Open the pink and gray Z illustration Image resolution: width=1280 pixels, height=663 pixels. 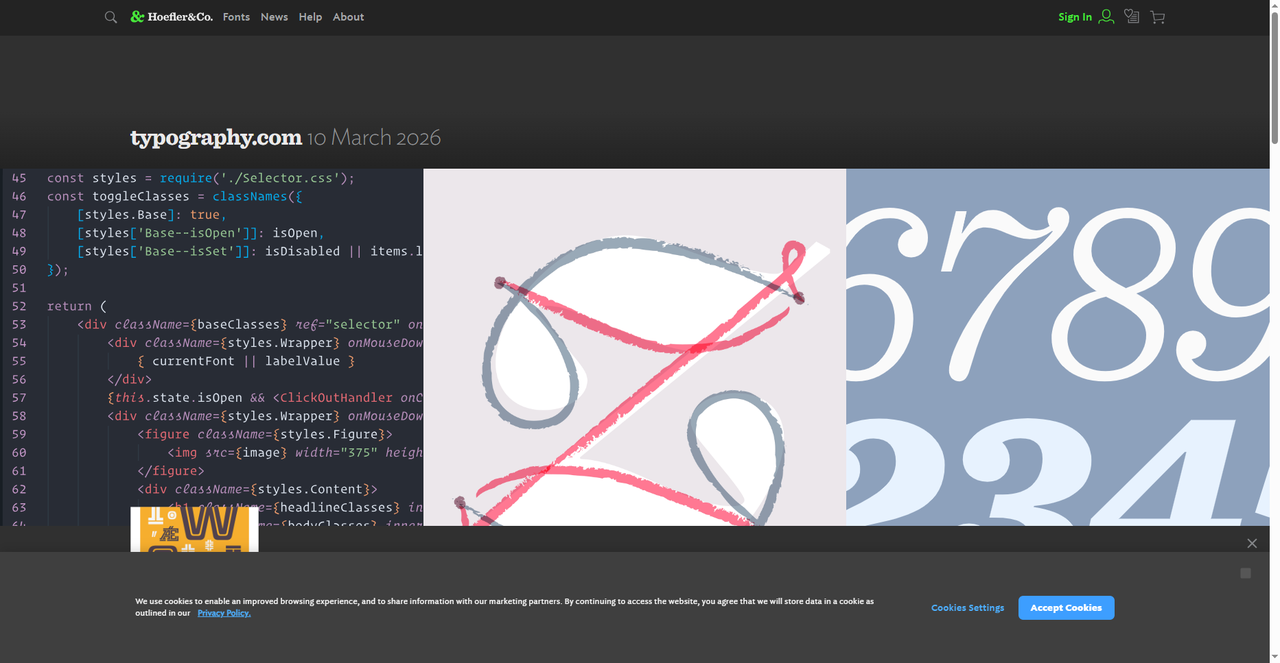point(634,345)
